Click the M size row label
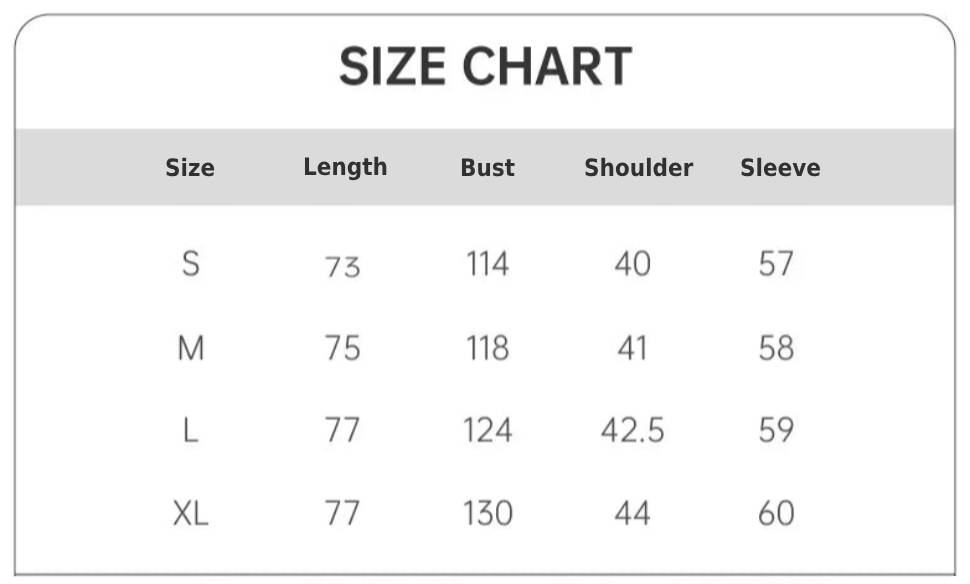 (190, 348)
